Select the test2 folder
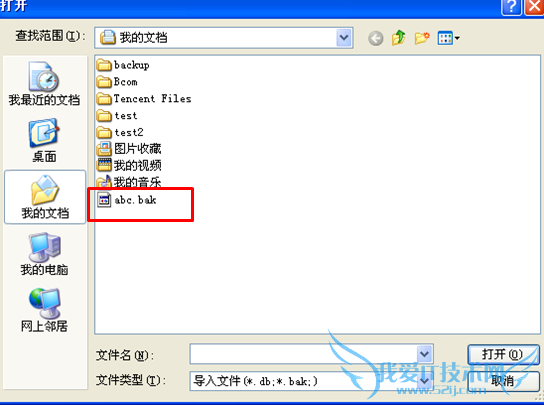Image resolution: width=544 pixels, height=405 pixels. click(120, 132)
